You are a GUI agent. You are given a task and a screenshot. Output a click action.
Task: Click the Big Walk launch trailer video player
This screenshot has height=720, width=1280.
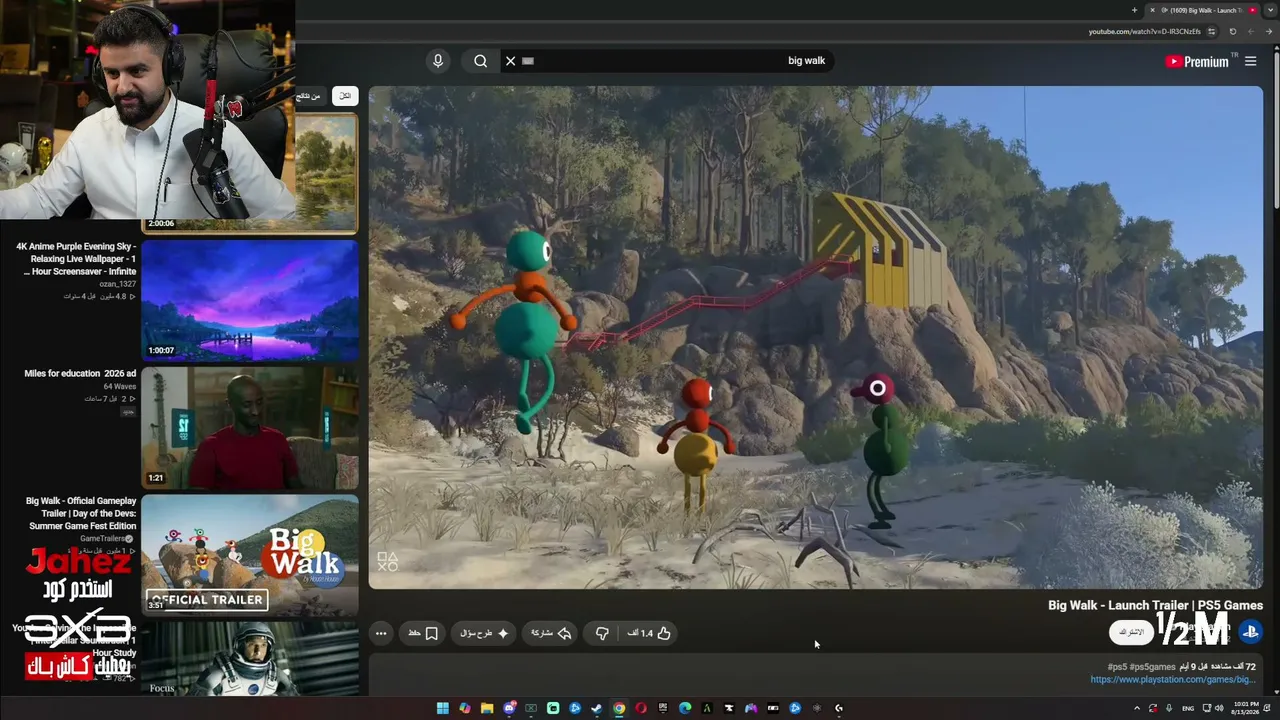click(x=816, y=338)
